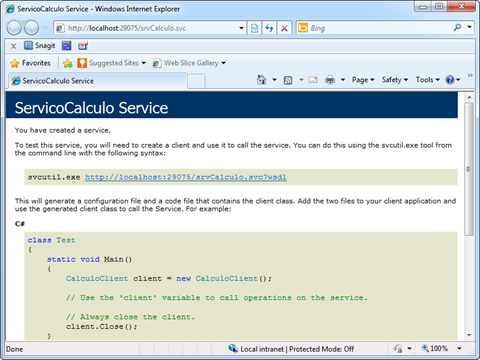Expand the Home button dropdown arrow

274,80
